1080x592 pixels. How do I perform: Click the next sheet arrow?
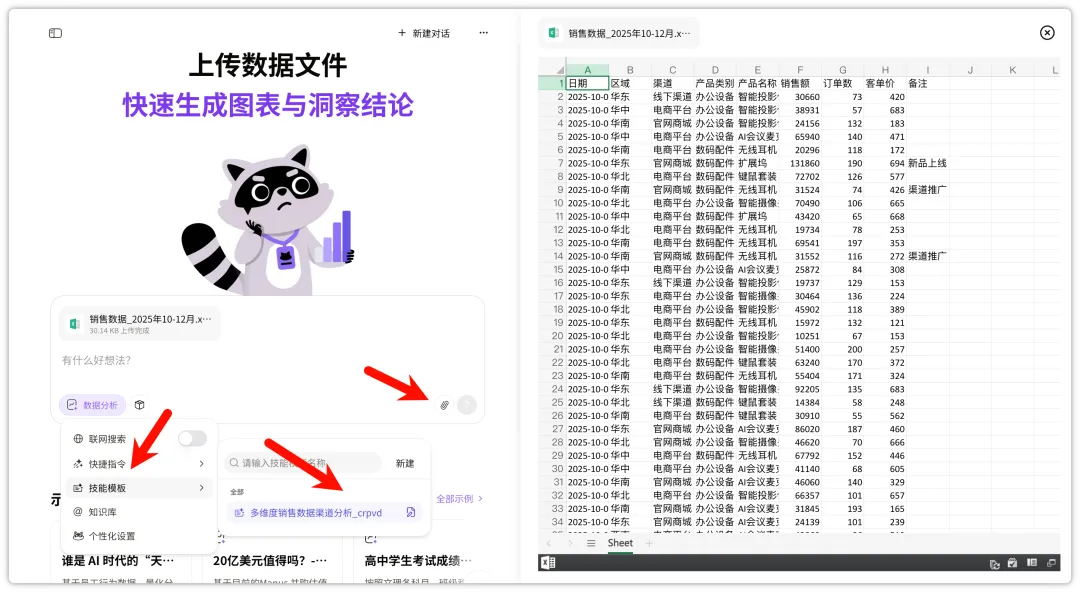click(x=570, y=543)
